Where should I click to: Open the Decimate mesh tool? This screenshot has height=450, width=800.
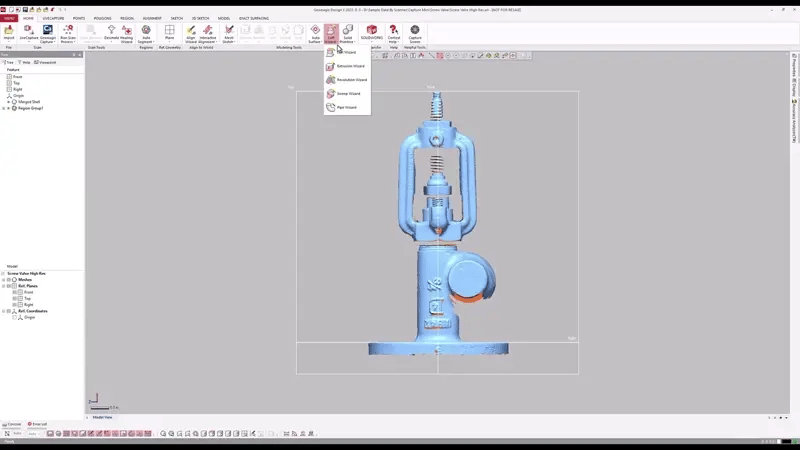point(111,32)
